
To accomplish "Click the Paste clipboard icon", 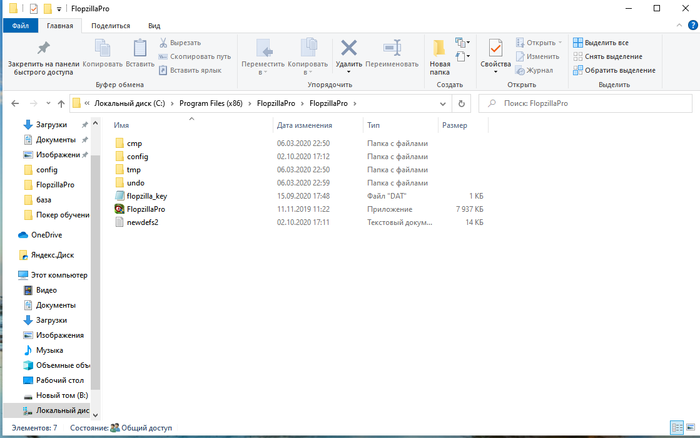I will coord(140,48).
